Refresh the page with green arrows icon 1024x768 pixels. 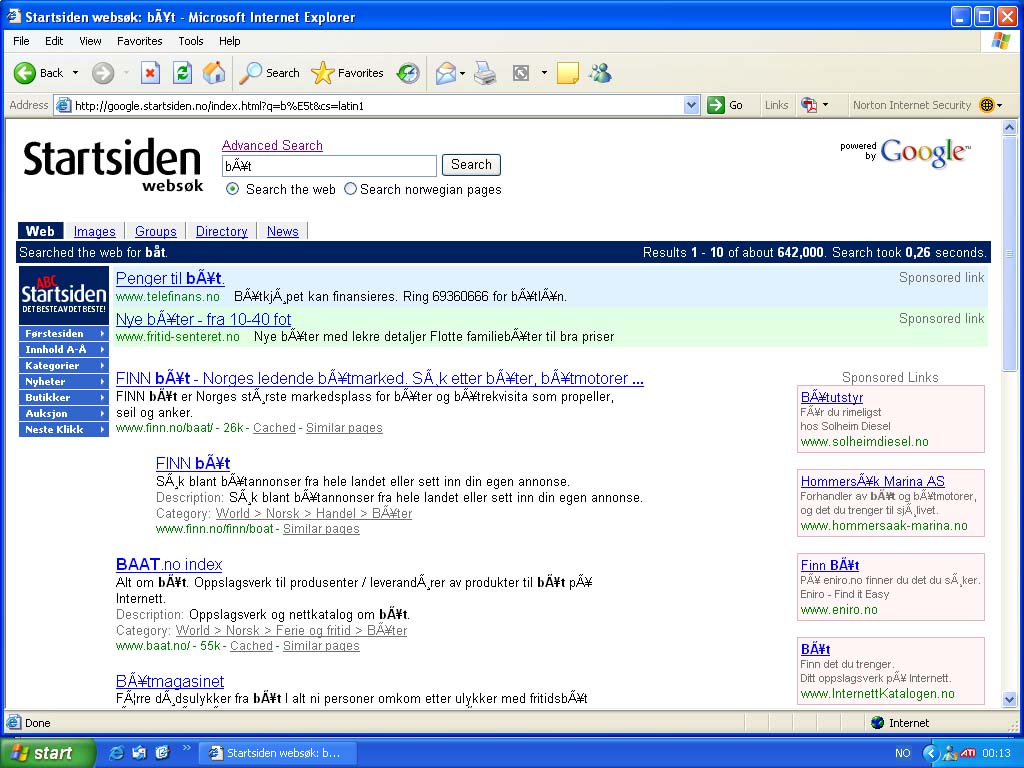[x=182, y=73]
